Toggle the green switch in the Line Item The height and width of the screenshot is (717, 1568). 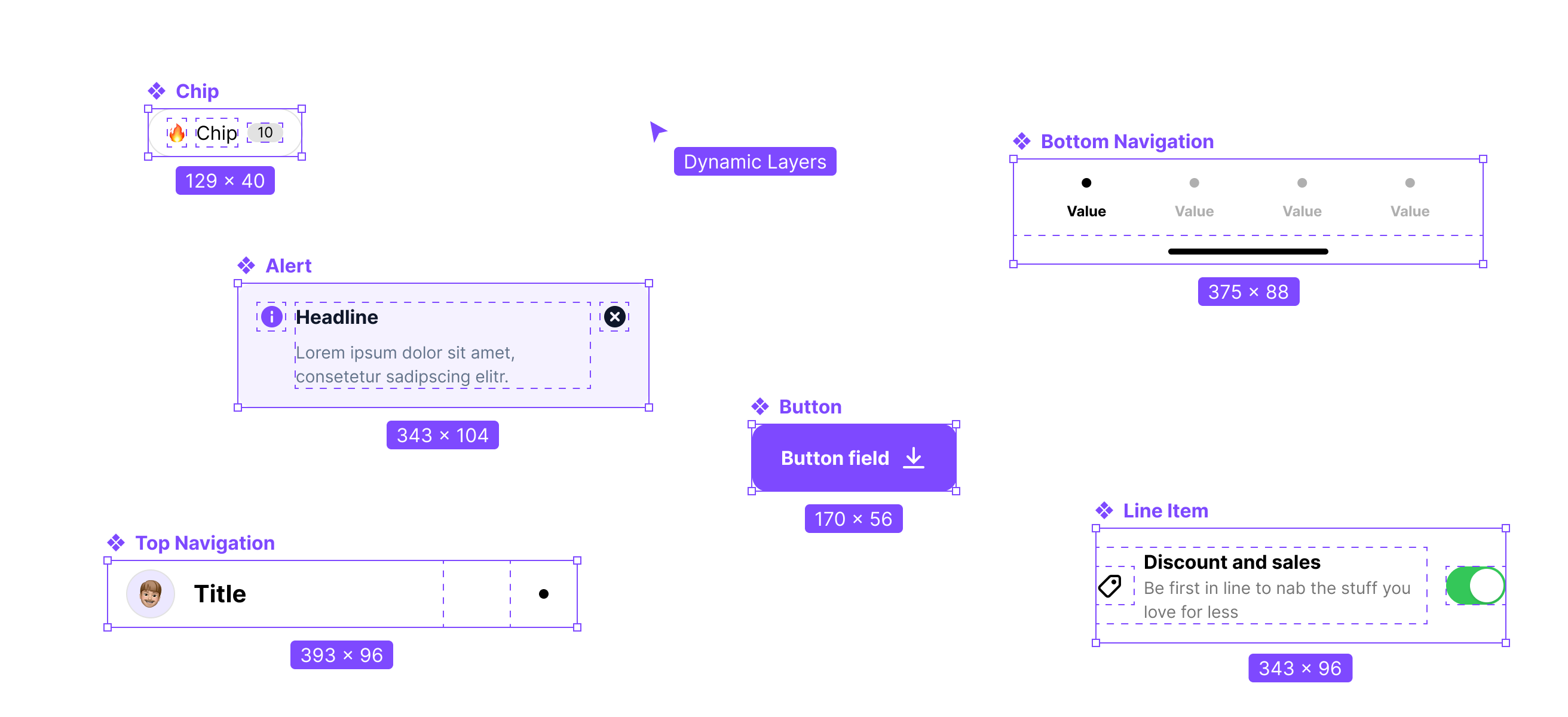pyautogui.click(x=1474, y=585)
